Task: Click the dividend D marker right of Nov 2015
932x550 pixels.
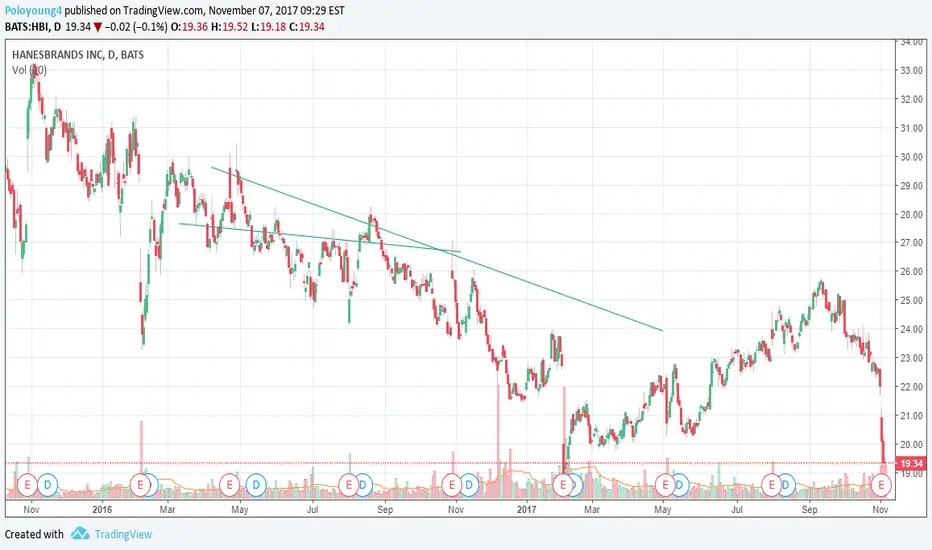Action: tap(48, 485)
